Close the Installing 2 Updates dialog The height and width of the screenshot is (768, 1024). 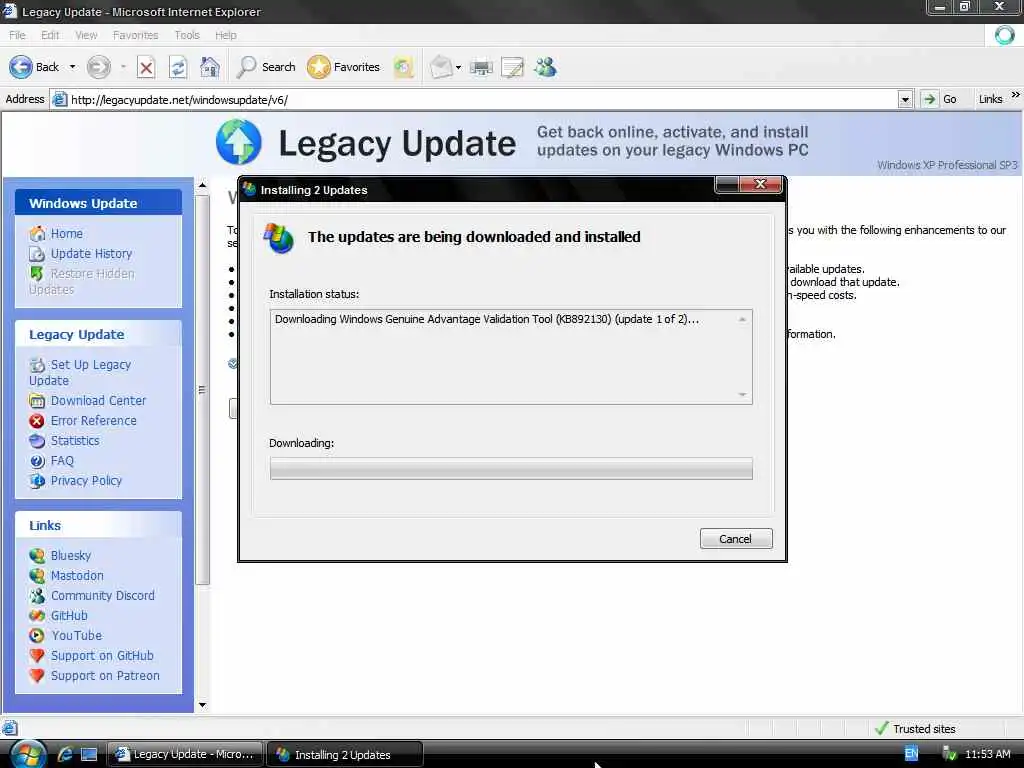[x=760, y=185]
